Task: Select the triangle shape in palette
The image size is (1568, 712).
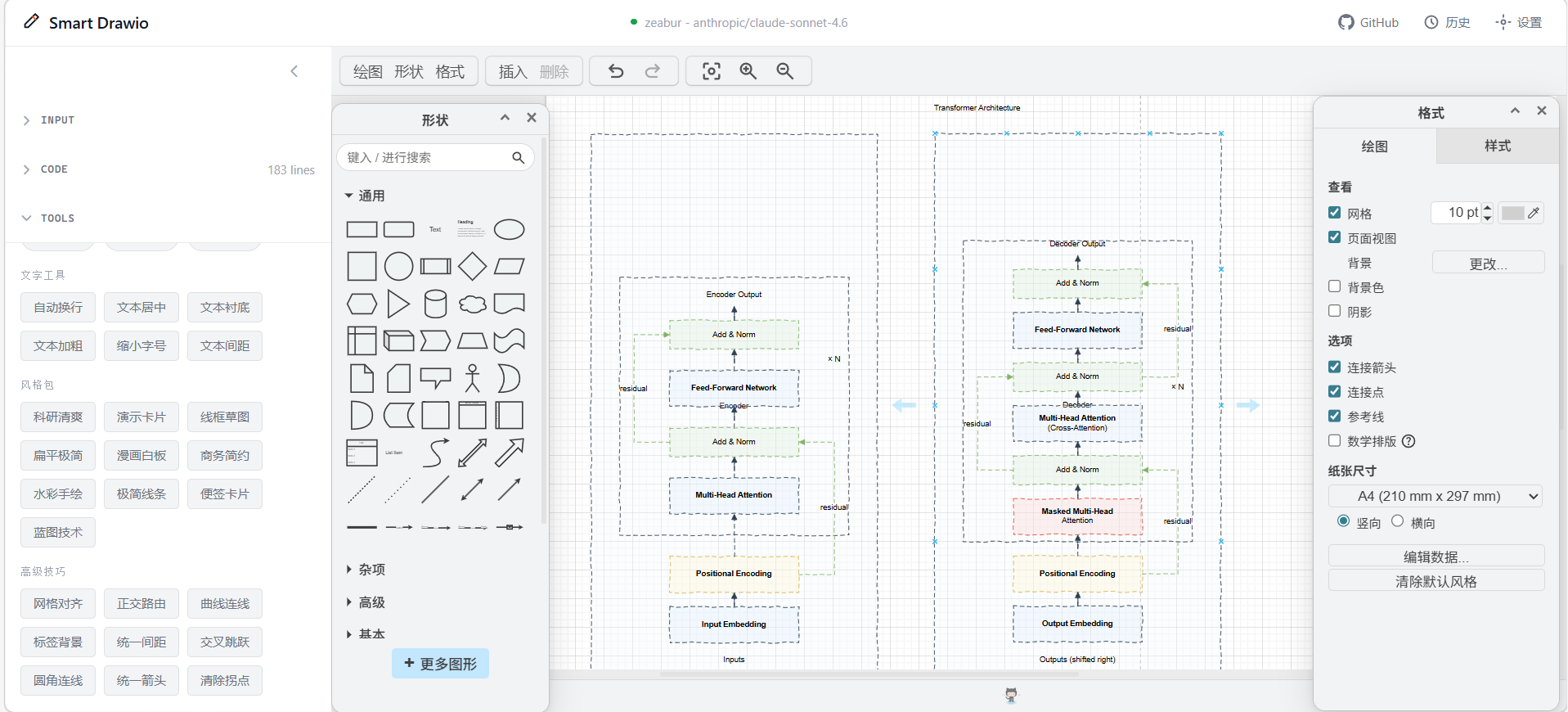Action: pyautogui.click(x=398, y=304)
